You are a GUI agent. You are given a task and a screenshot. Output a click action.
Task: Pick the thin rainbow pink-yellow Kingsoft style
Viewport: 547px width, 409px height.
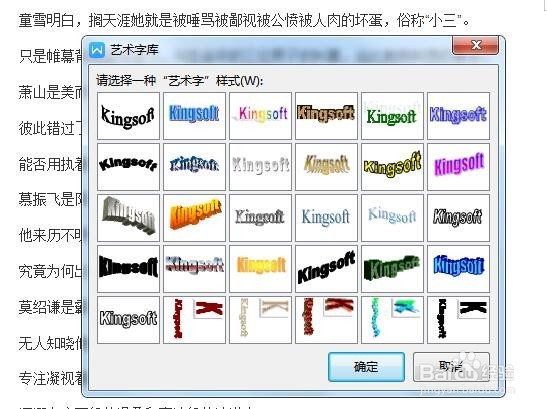(260, 116)
